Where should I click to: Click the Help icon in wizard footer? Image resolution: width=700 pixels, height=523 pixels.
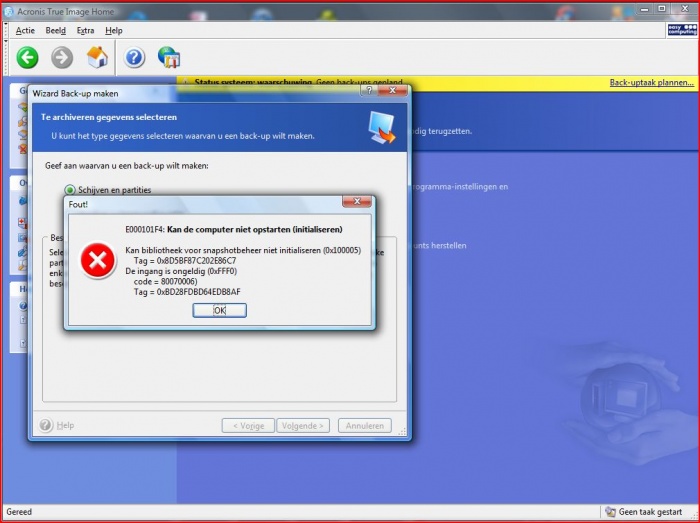point(46,425)
